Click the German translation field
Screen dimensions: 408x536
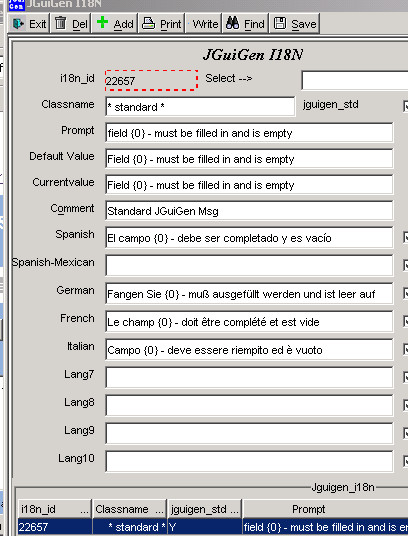click(x=249, y=294)
